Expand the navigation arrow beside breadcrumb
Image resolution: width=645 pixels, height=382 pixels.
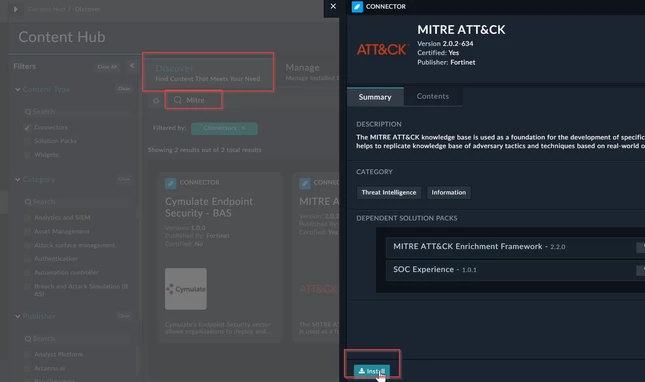[x=16, y=9]
